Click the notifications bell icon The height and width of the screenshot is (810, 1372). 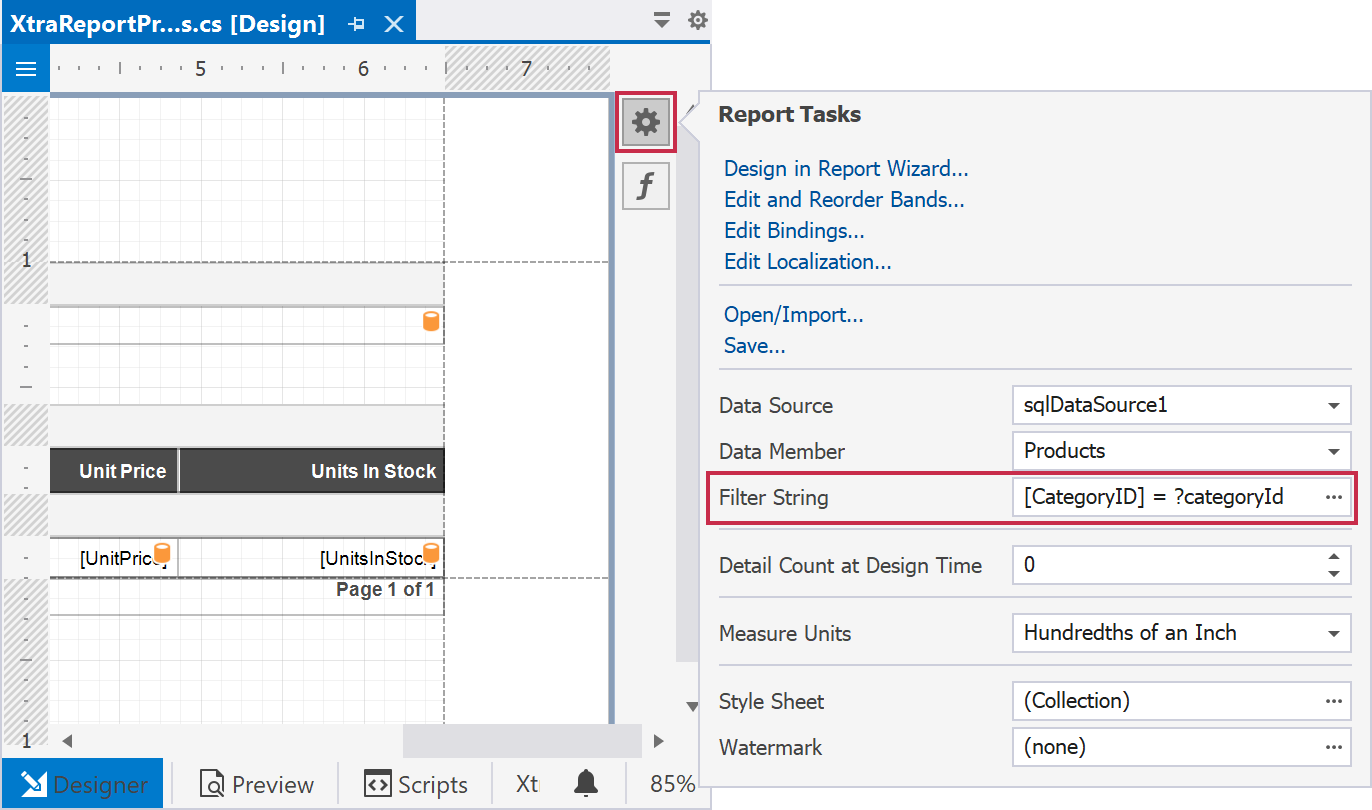(587, 784)
